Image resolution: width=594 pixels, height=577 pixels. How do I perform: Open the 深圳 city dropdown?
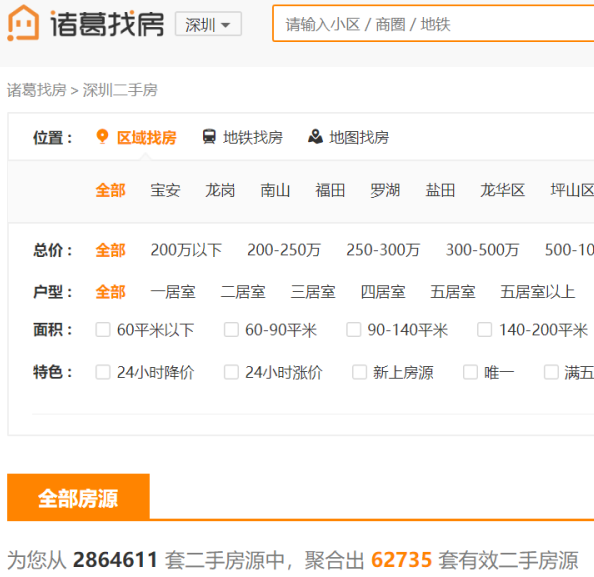(x=208, y=24)
